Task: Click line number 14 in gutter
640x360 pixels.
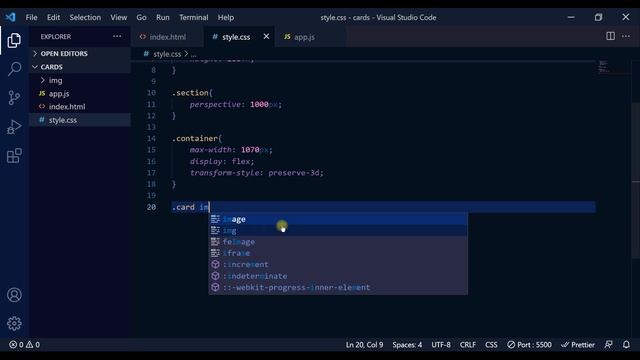Action: [x=151, y=138]
